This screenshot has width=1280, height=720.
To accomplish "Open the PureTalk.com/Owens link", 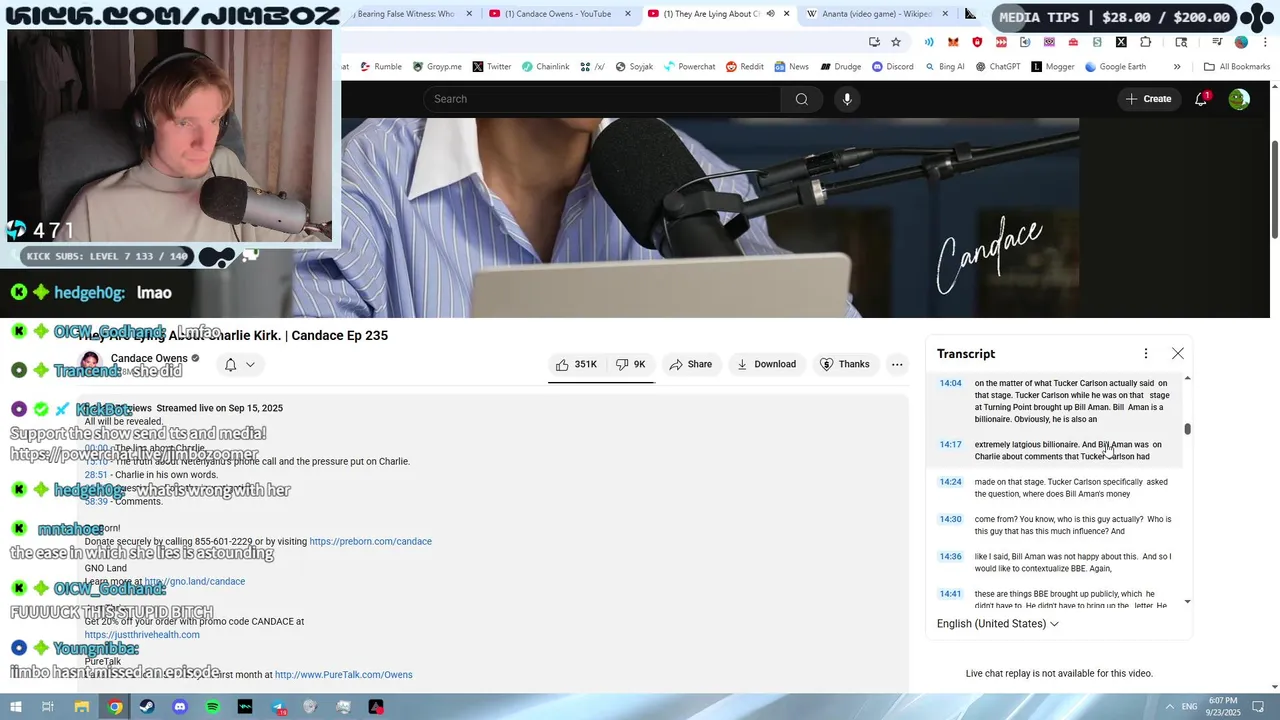I will pos(343,675).
